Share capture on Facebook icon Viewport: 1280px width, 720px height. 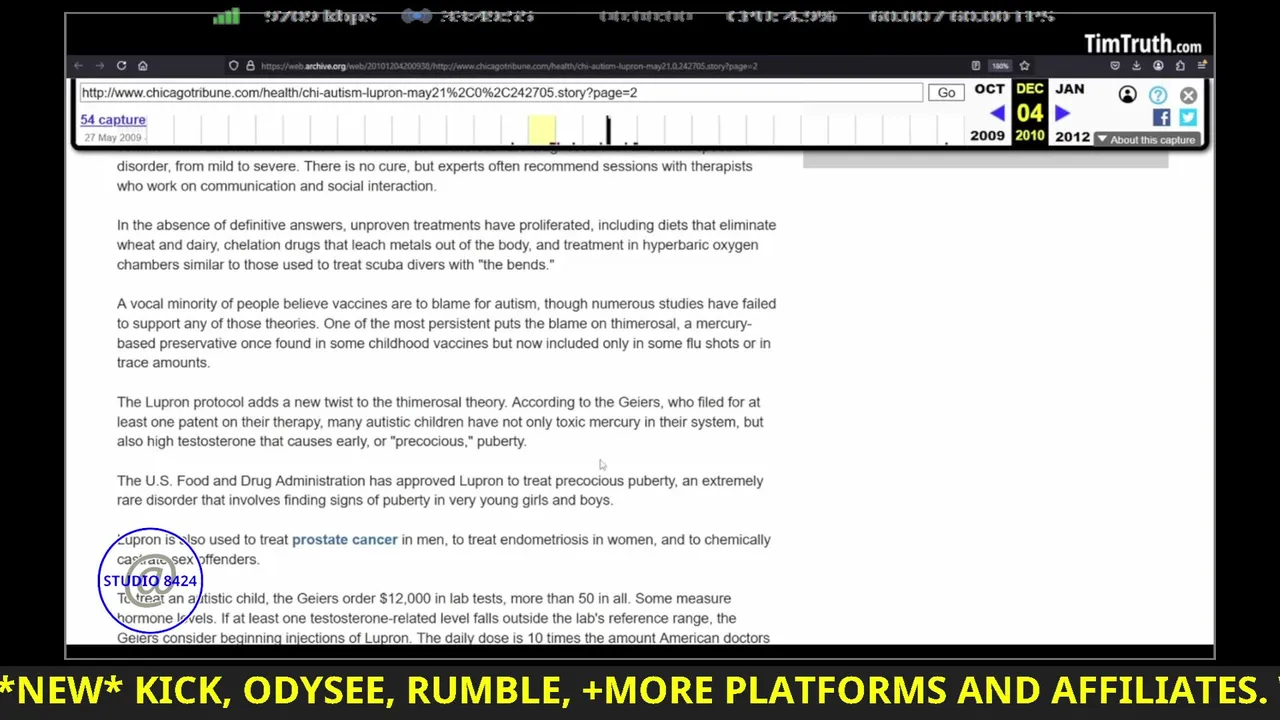point(1161,117)
